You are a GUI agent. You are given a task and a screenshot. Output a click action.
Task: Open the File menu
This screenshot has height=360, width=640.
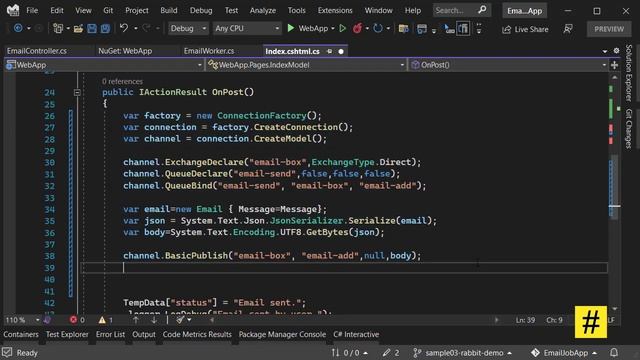point(32,11)
